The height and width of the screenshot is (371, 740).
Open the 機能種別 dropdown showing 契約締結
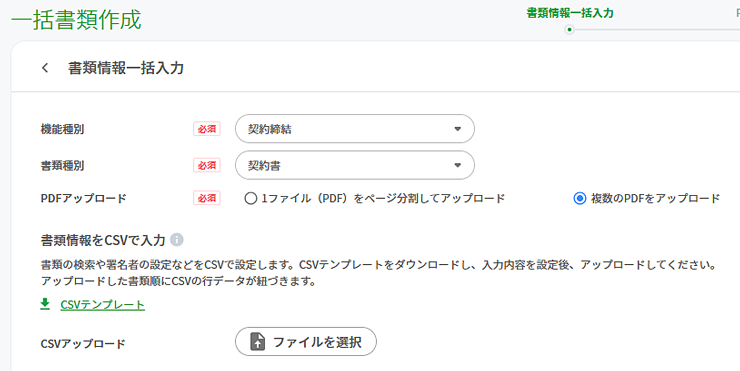pos(355,128)
